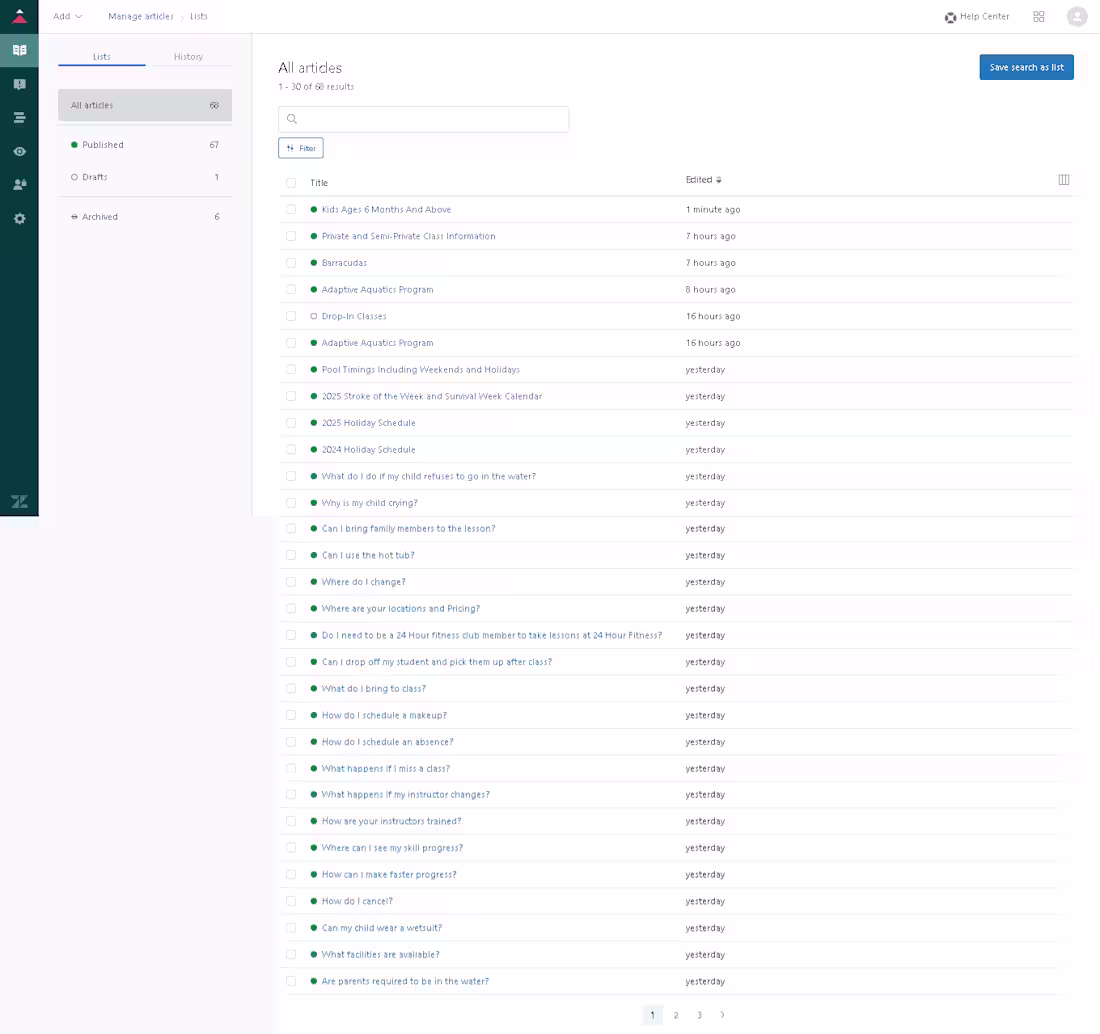Toggle the select-all articles checkbox
The image size is (1100, 1034).
tap(291, 182)
